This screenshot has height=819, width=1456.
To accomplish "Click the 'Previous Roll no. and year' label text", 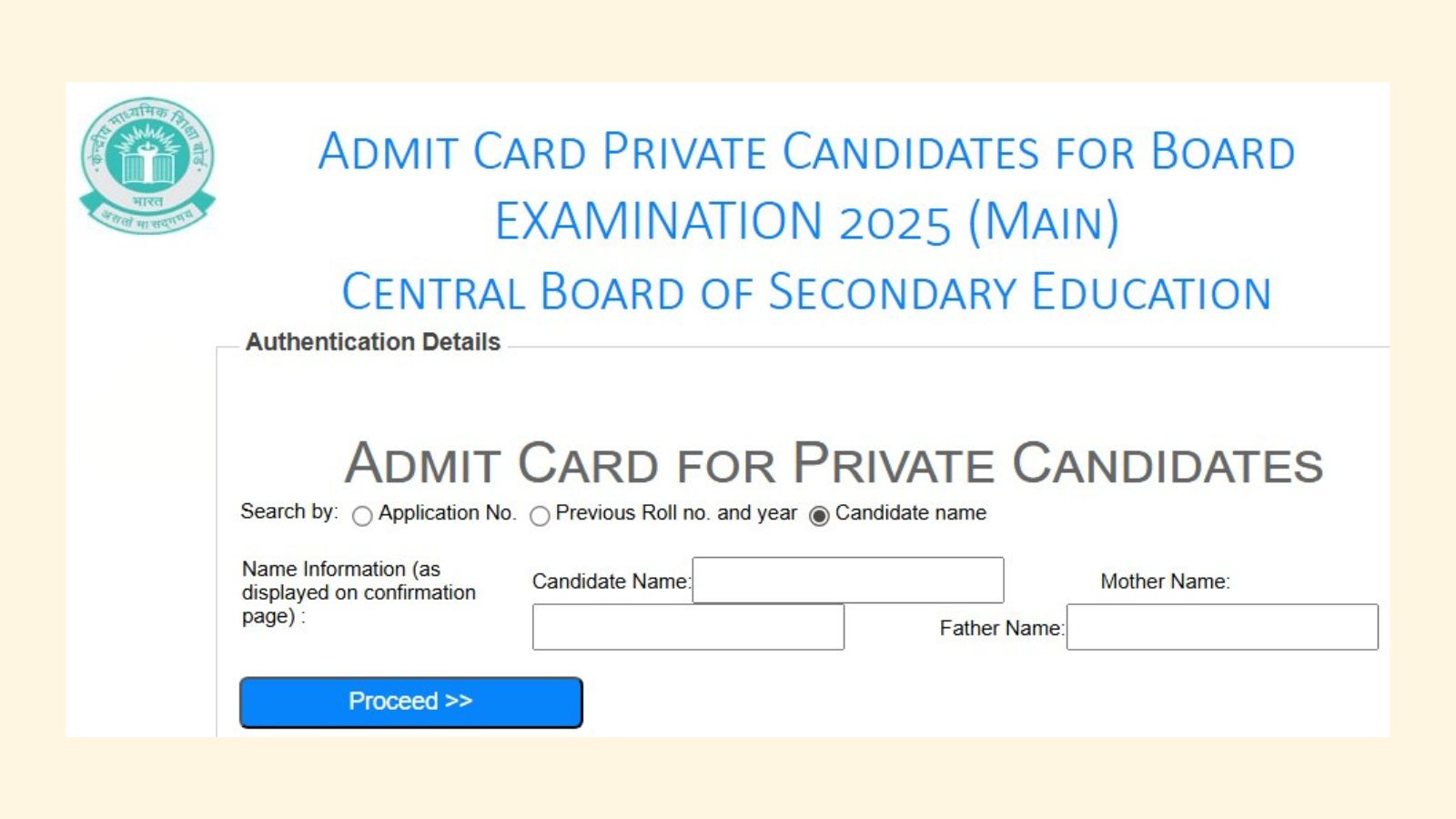I will coord(676,513).
